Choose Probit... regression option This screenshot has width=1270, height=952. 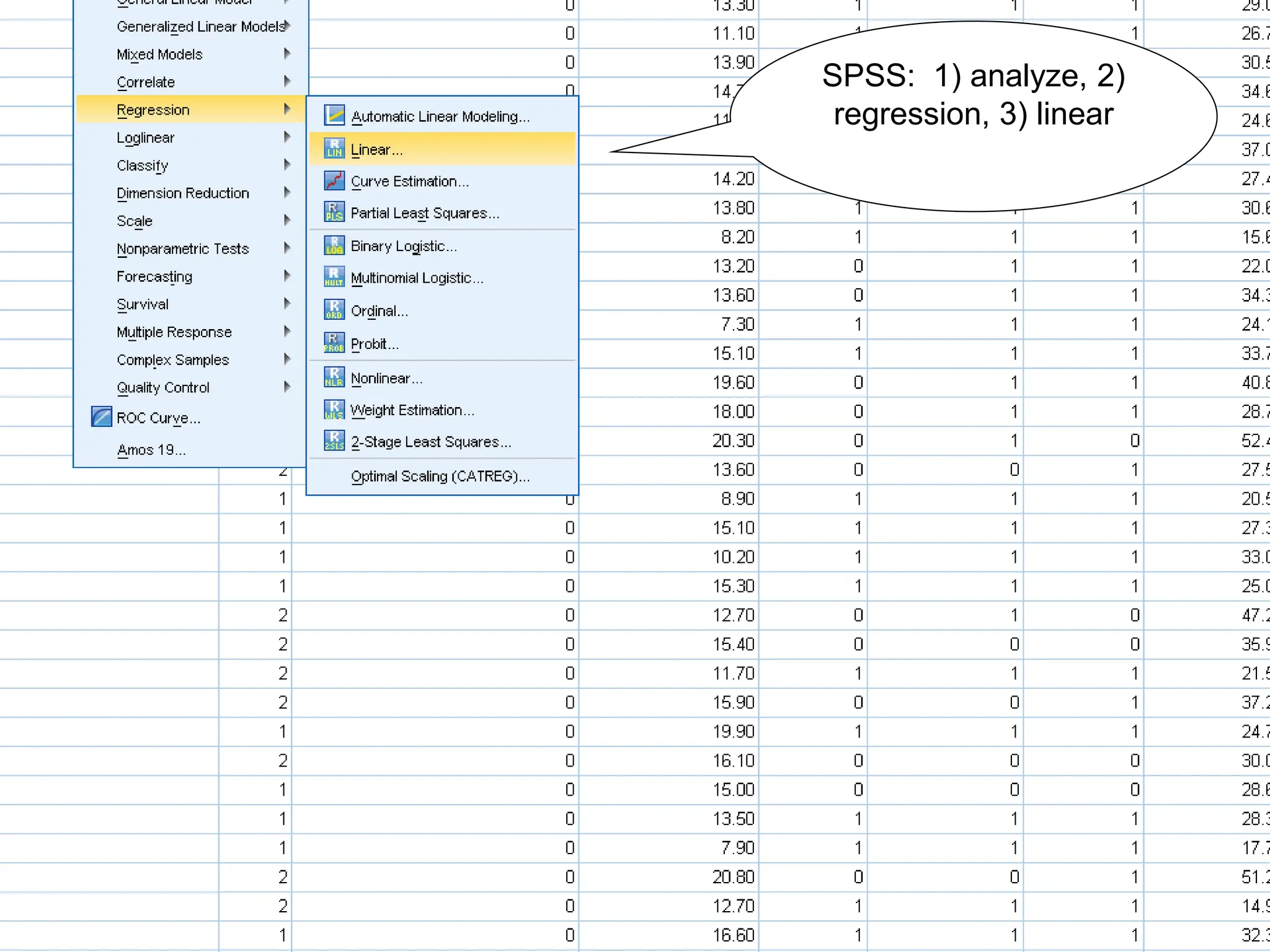pyautogui.click(x=443, y=343)
